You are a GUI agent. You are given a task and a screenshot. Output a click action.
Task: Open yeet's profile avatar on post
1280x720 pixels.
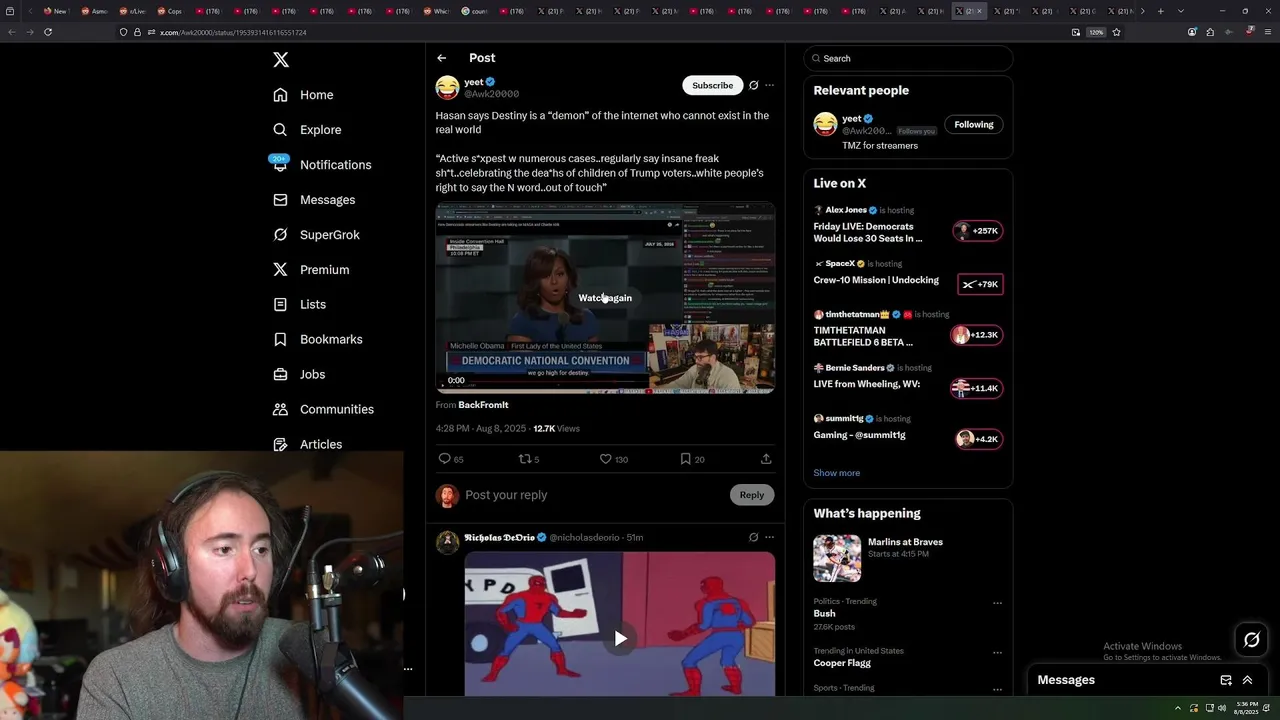(x=447, y=88)
